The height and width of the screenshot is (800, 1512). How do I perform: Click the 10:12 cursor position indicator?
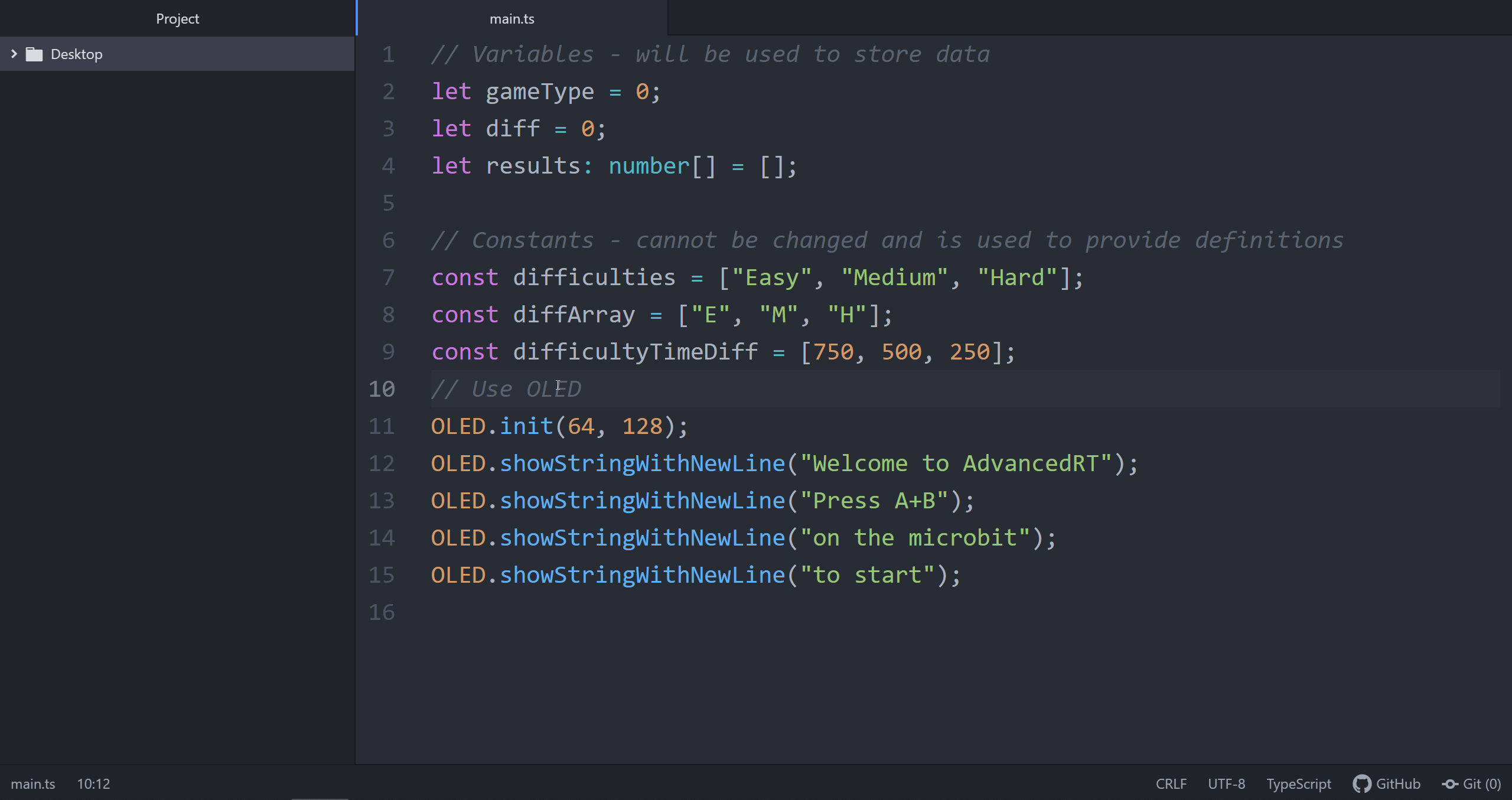(x=93, y=783)
